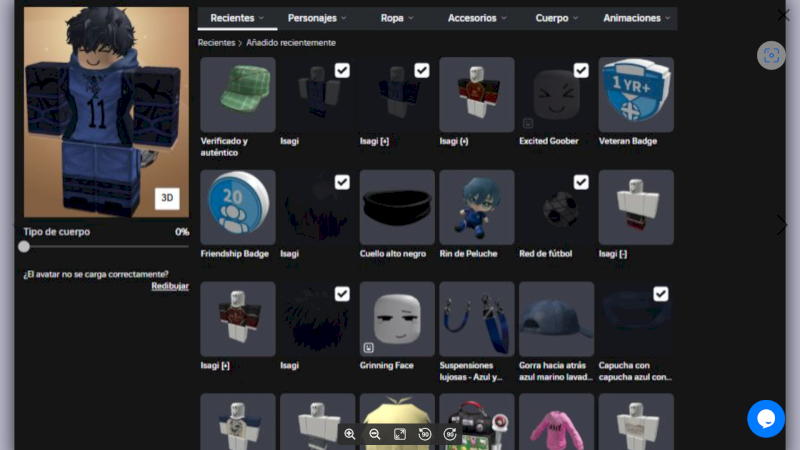Expand the Personajes dropdown arrow

tap(344, 18)
